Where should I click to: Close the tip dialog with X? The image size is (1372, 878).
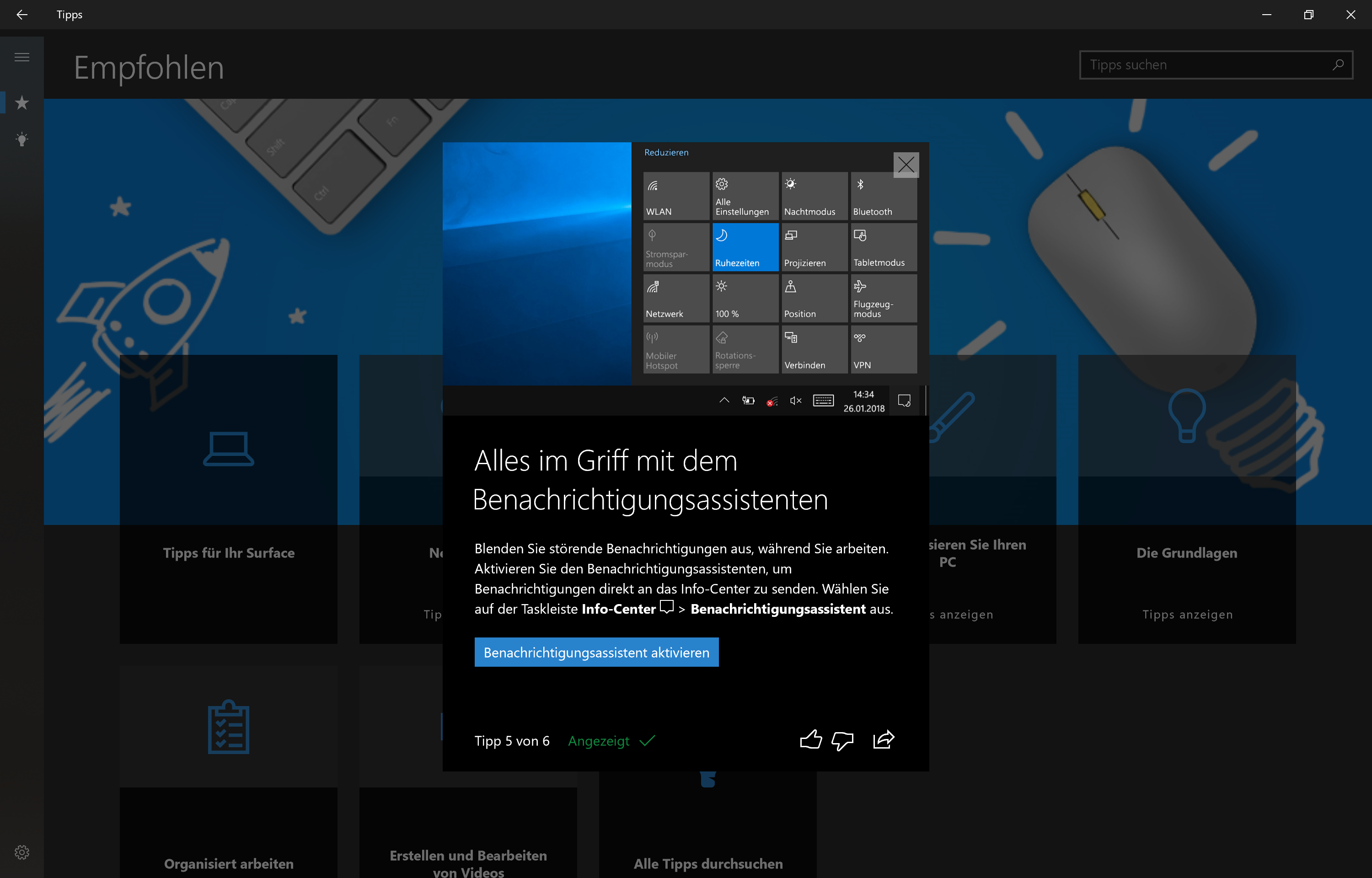[906, 165]
